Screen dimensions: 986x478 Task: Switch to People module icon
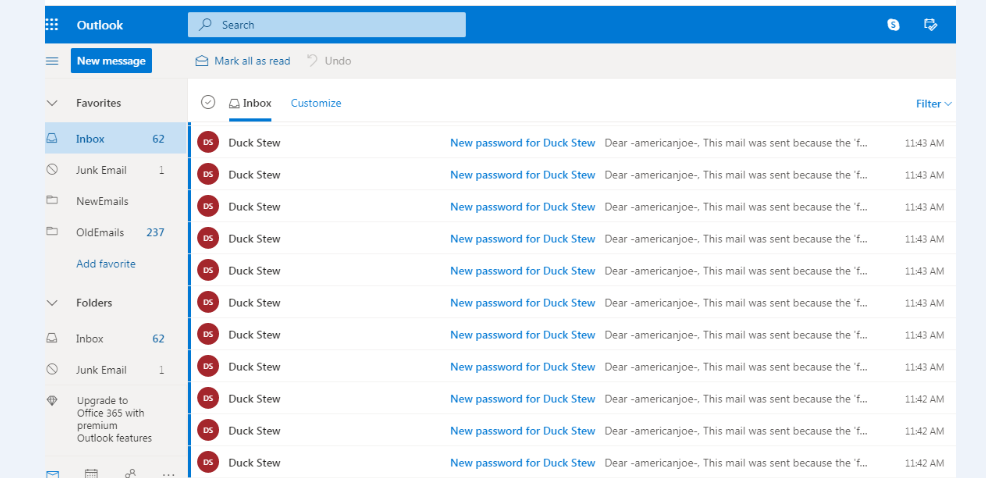click(x=130, y=474)
